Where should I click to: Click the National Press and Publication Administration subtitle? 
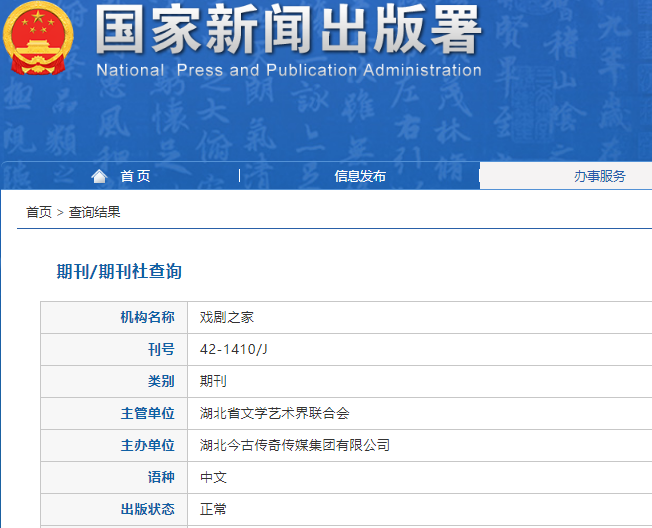[x=289, y=70]
